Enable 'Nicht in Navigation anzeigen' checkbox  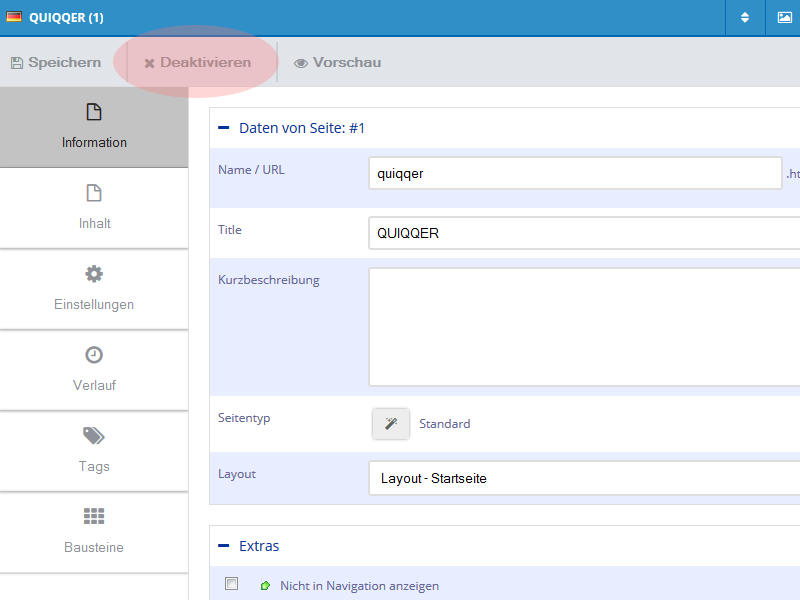[x=232, y=584]
